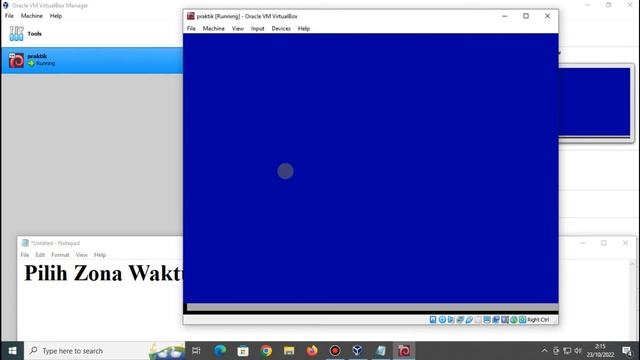Click the USB devices indicator icon
640x360 pixels.
point(469,320)
